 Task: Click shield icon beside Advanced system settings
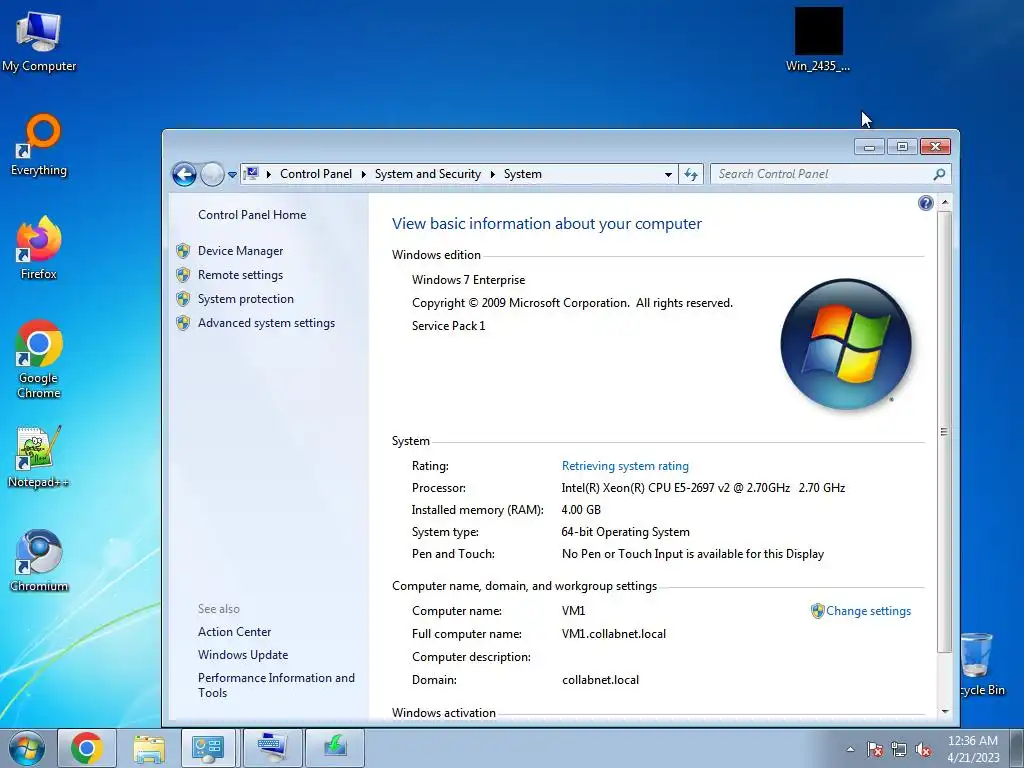tap(184, 323)
